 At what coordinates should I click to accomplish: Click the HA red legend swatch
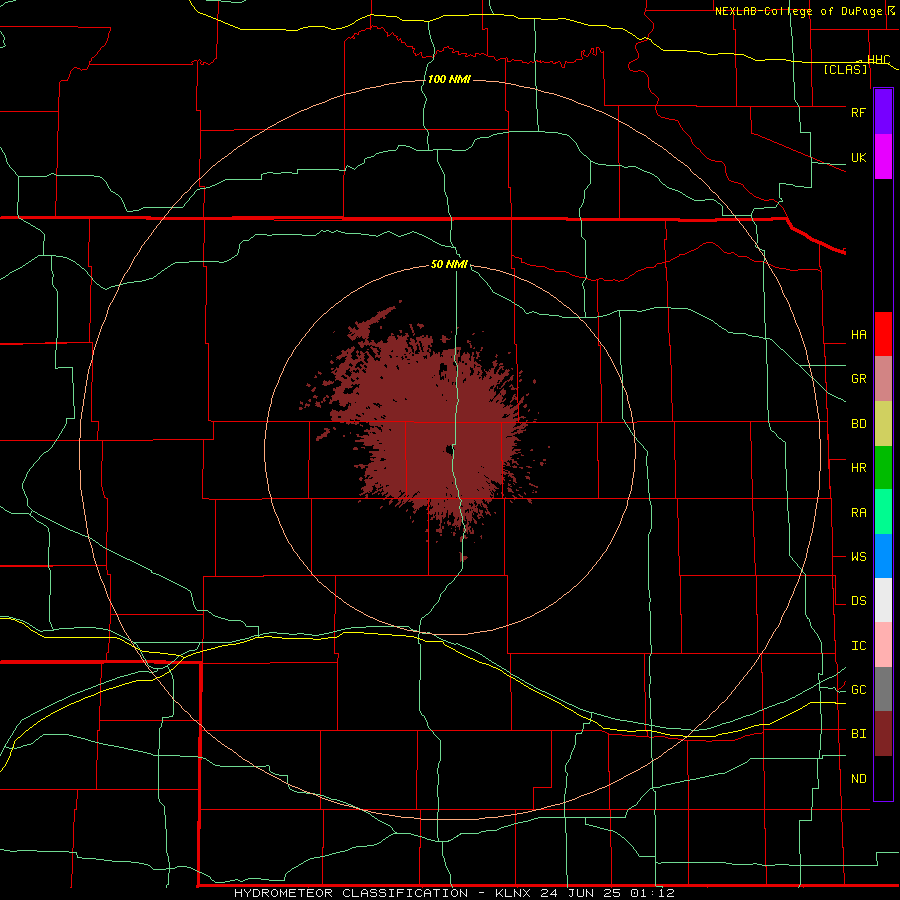(x=883, y=334)
